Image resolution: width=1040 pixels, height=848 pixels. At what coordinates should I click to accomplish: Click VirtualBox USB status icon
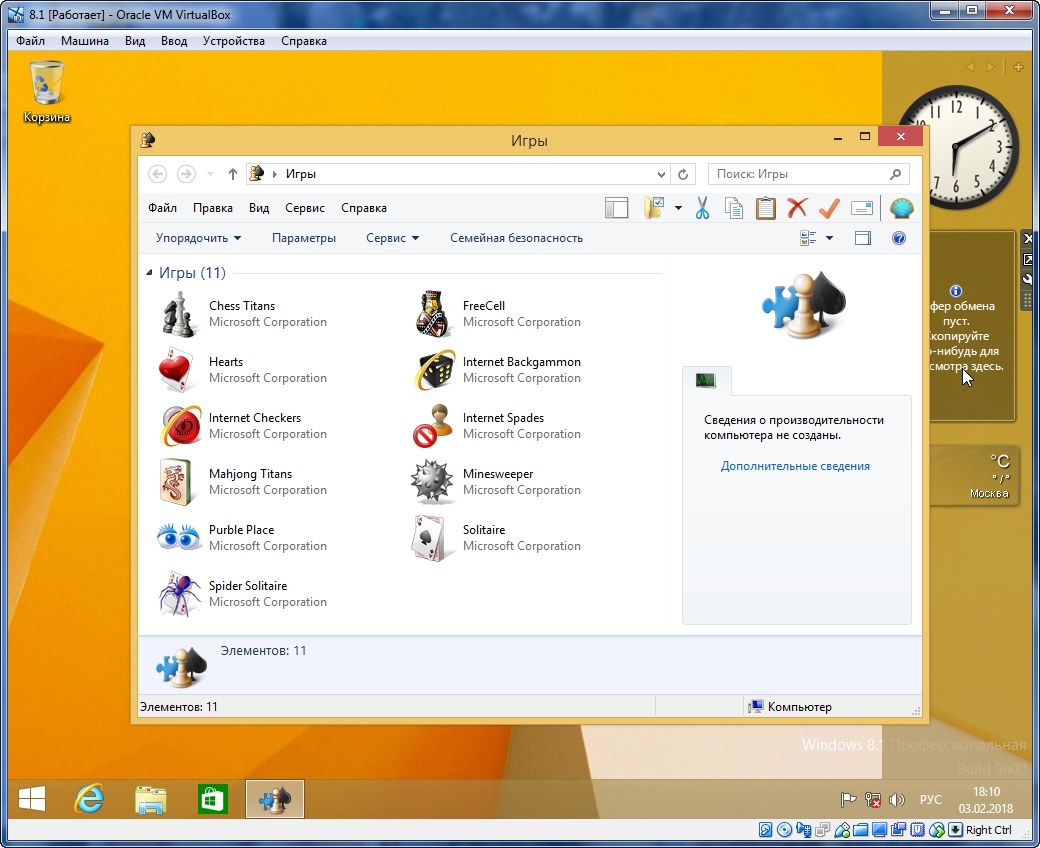coord(842,829)
